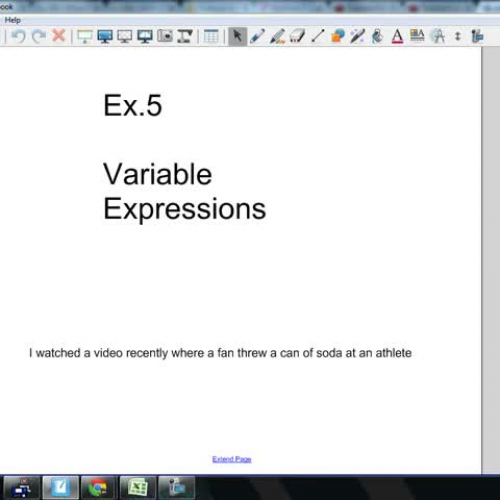Switch to SMART Notebook in taskbar
Image resolution: width=500 pixels, height=500 pixels.
tap(61, 487)
